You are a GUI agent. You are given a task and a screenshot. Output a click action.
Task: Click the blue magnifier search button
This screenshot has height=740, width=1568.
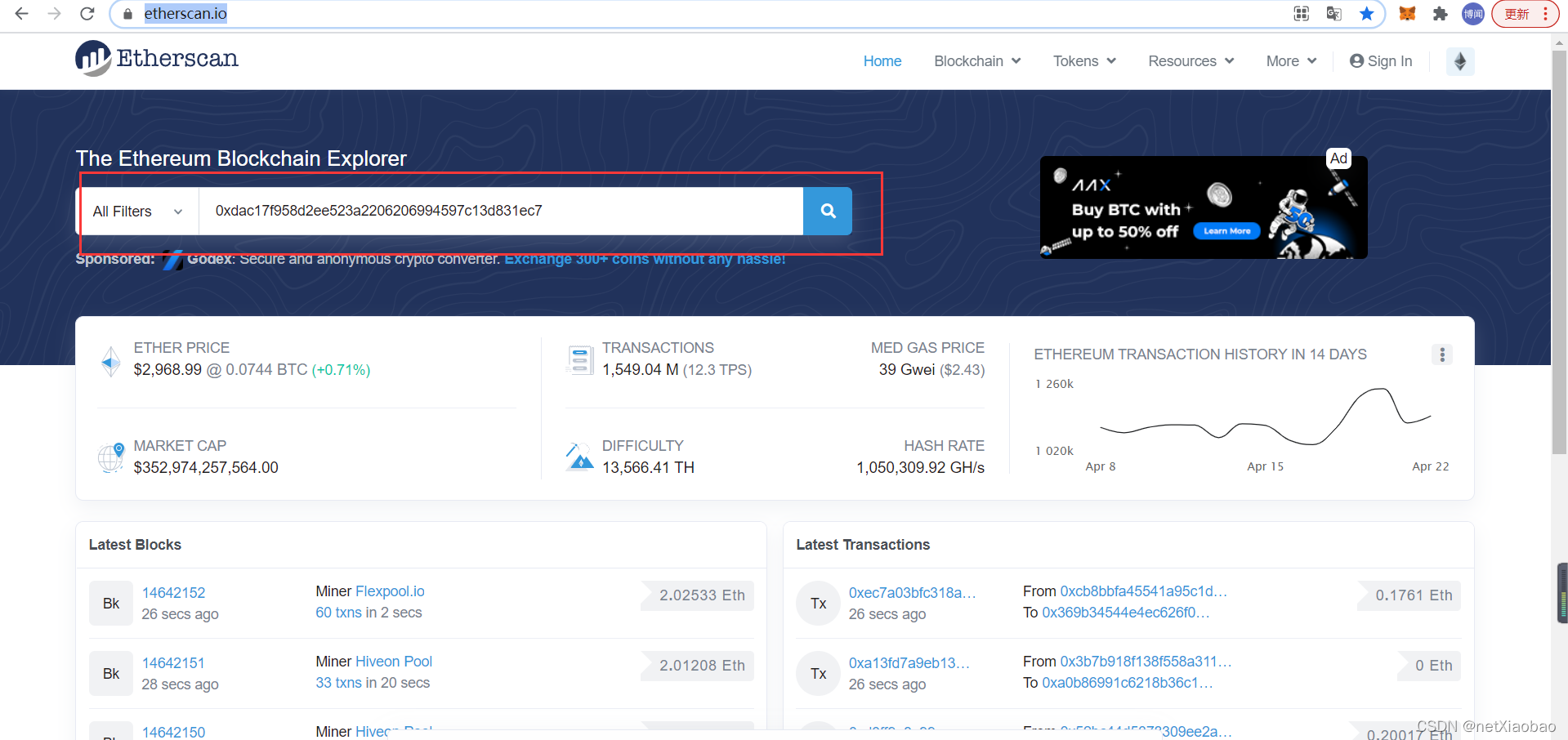[828, 211]
